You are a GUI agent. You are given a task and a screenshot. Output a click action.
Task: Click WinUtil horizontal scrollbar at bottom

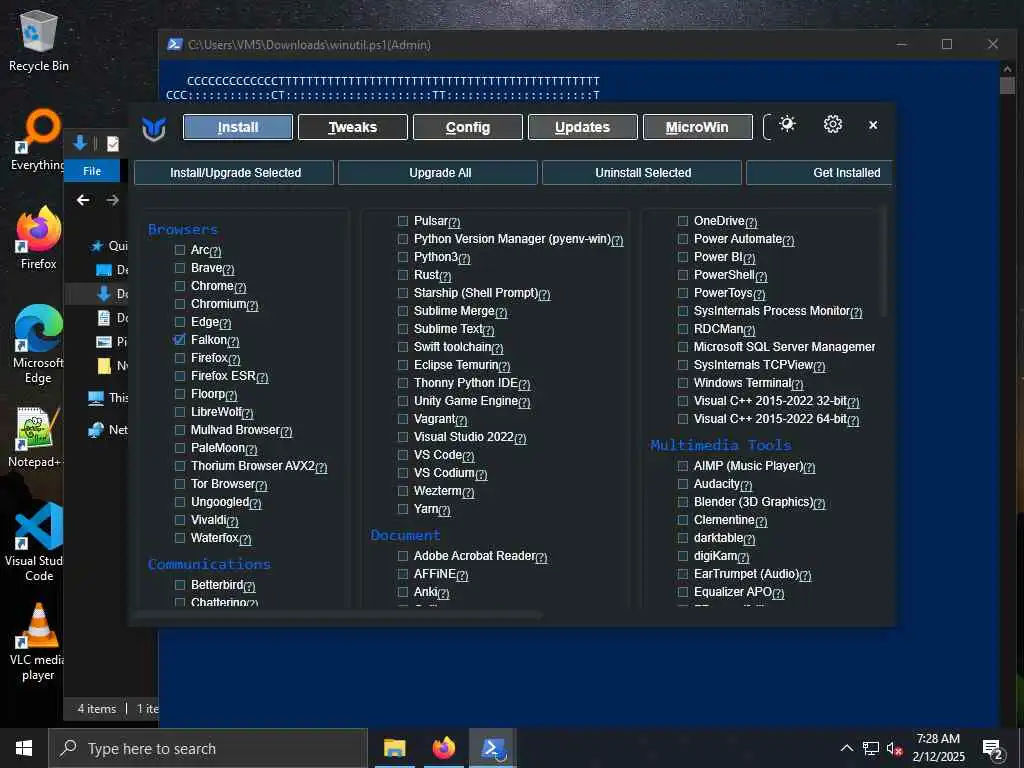click(x=338, y=615)
